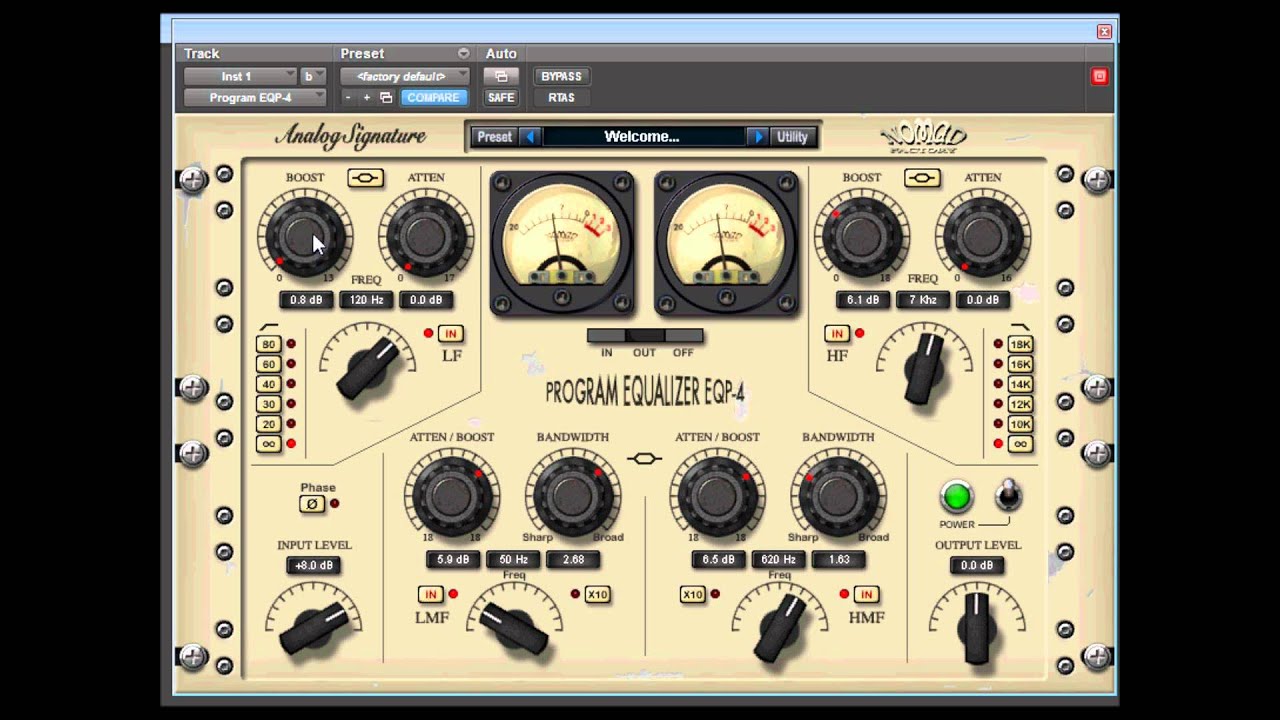Screen dimensions: 1280x720
Task: Open the preset settings select window icon
Action: point(386,98)
